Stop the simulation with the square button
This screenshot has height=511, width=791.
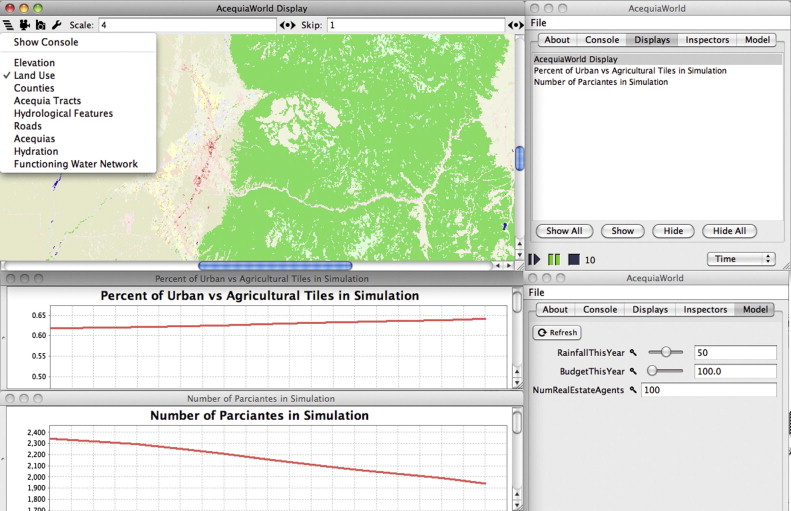click(x=574, y=259)
